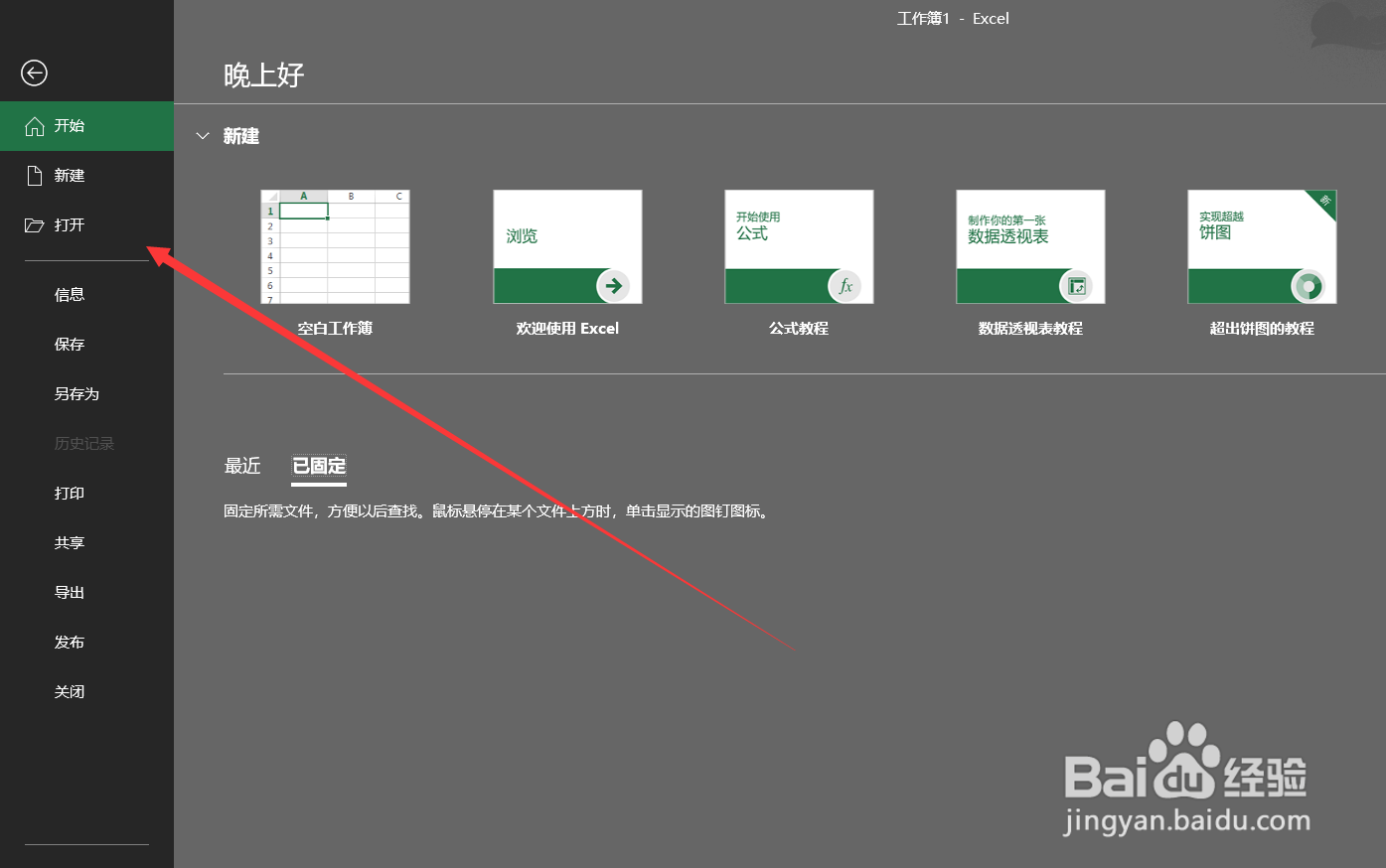Click the 开始 label in the sidebar

tap(70, 126)
